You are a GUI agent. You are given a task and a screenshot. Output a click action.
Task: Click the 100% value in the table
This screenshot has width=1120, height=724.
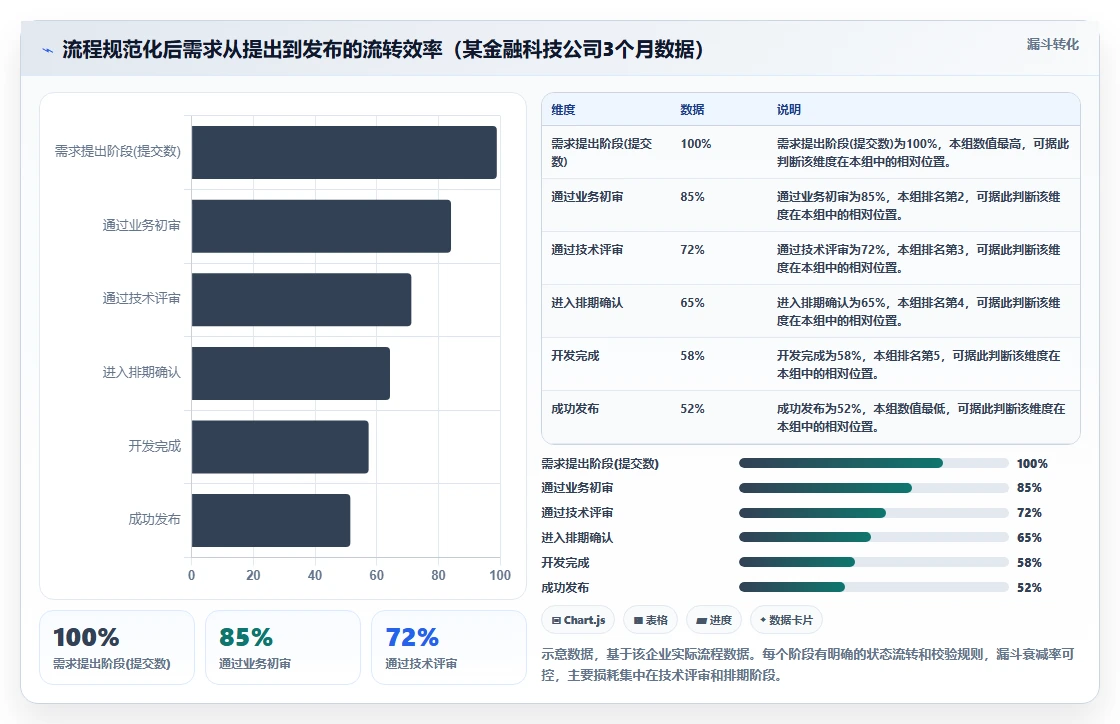pos(696,144)
